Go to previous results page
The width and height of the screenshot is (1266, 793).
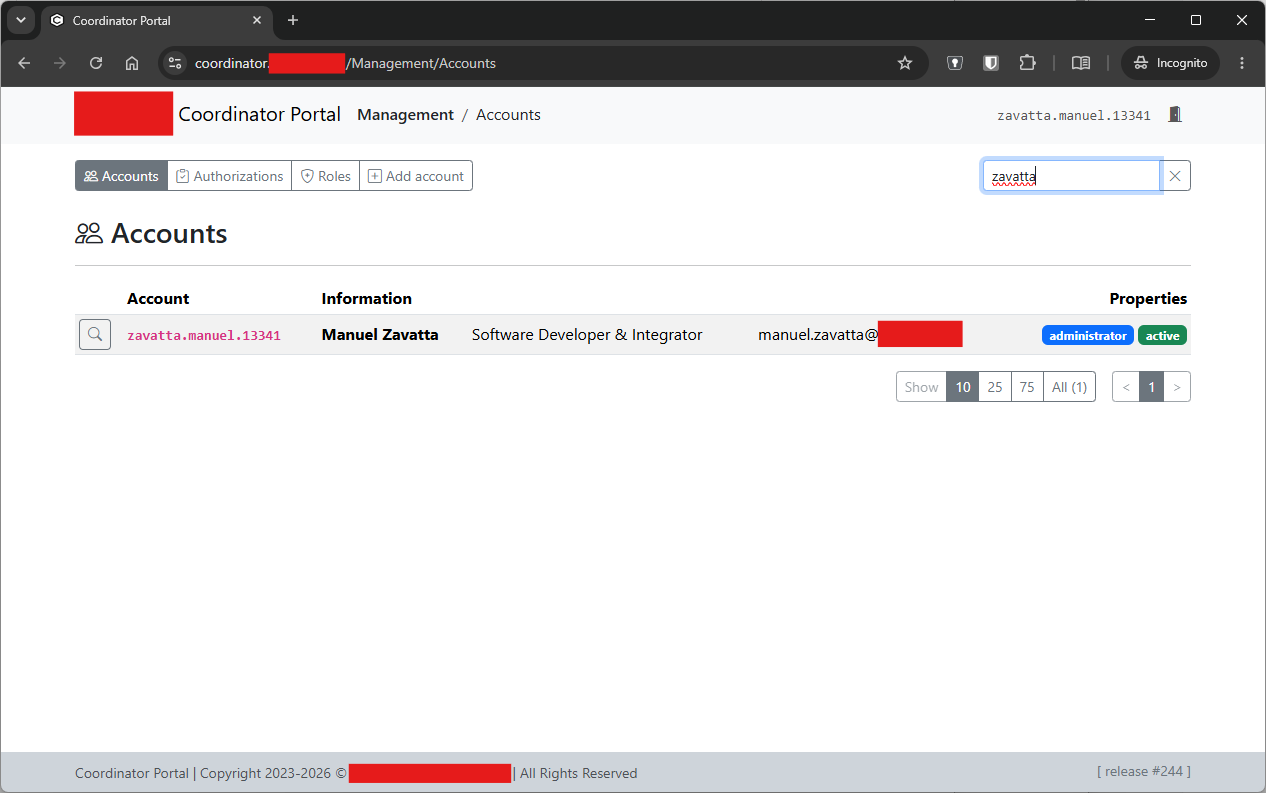[1126, 387]
